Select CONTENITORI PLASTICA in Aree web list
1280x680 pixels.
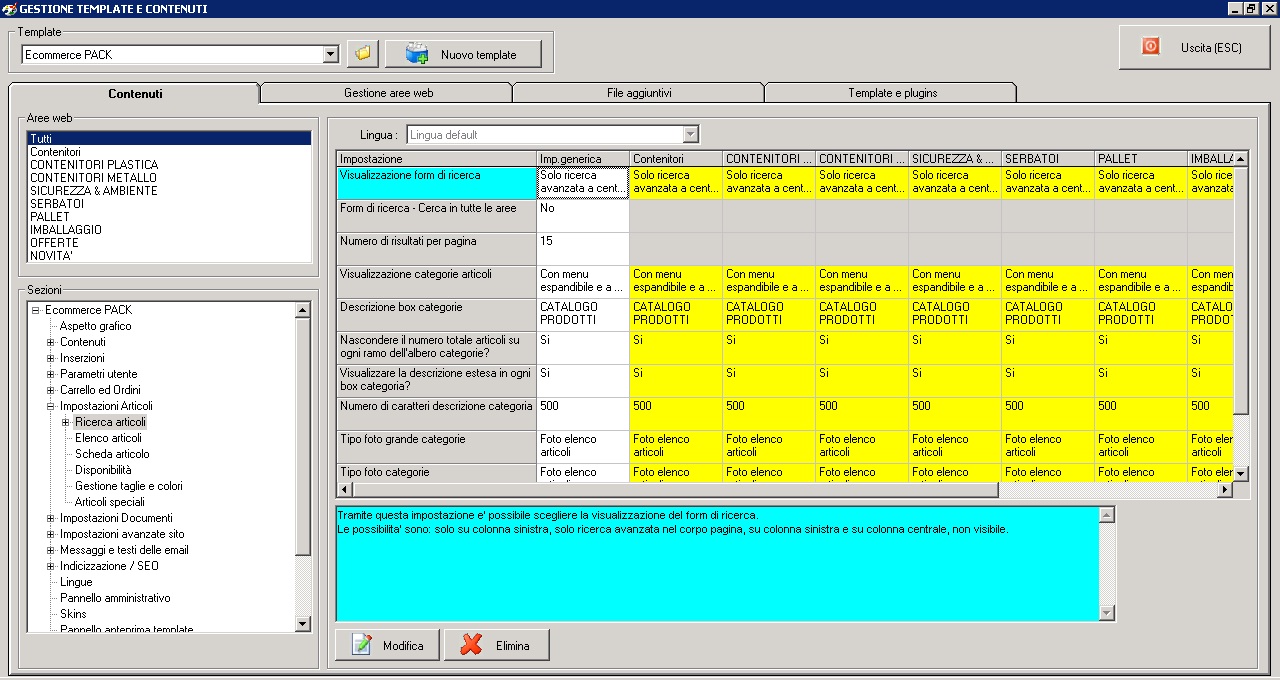[94, 165]
